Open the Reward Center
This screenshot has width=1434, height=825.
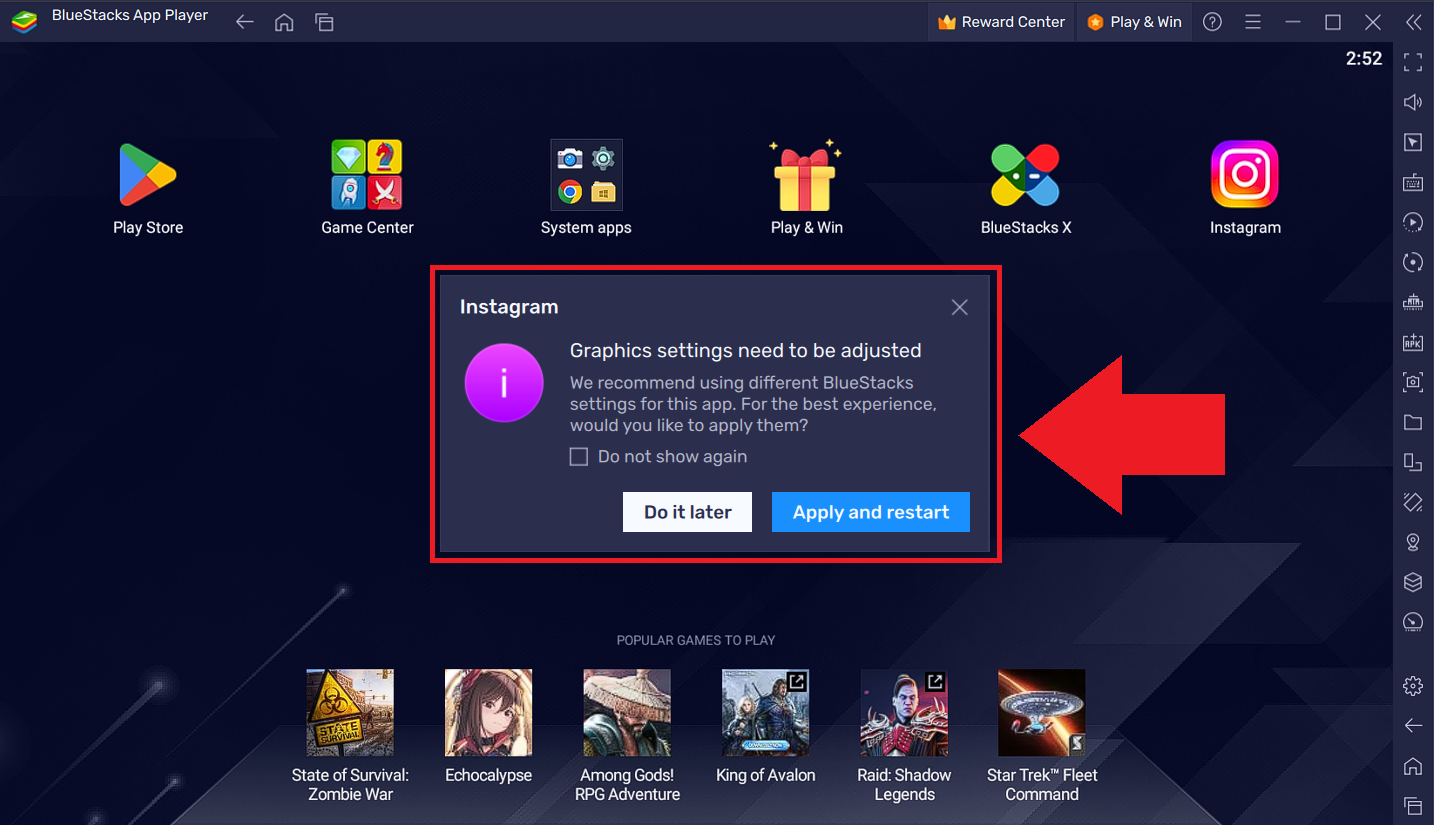(x=1001, y=22)
